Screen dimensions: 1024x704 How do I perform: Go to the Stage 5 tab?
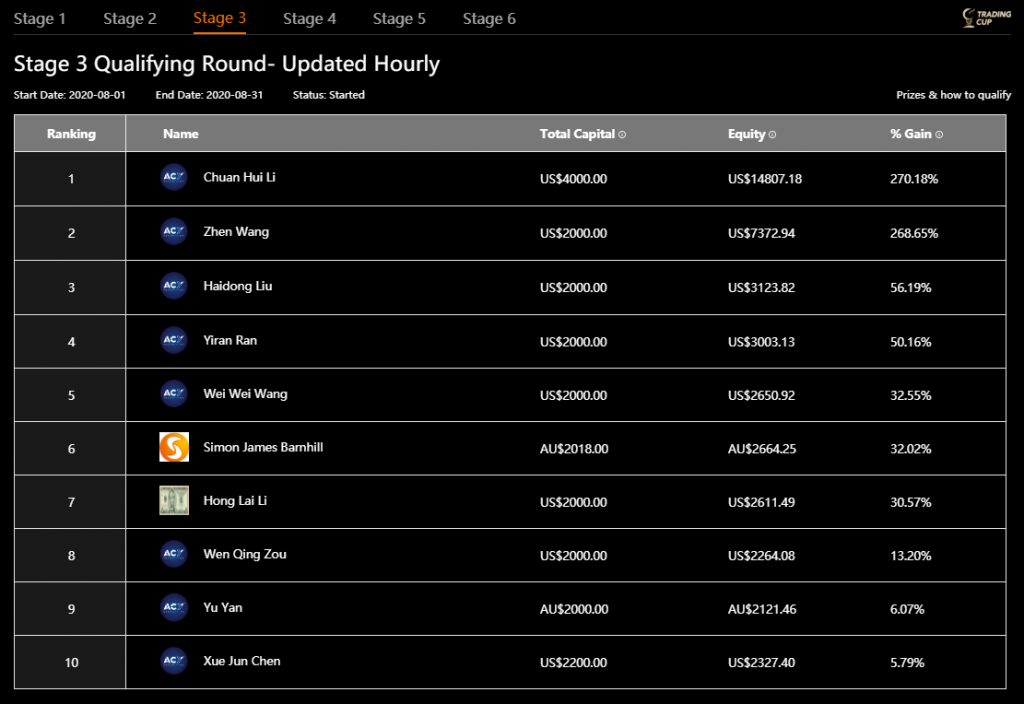[399, 18]
